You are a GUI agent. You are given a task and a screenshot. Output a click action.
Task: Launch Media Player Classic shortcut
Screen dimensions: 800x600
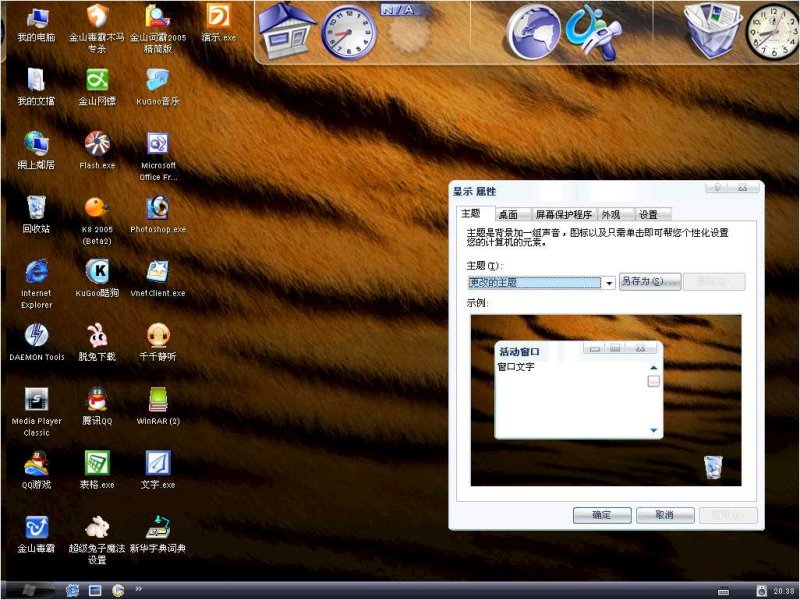click(x=37, y=400)
